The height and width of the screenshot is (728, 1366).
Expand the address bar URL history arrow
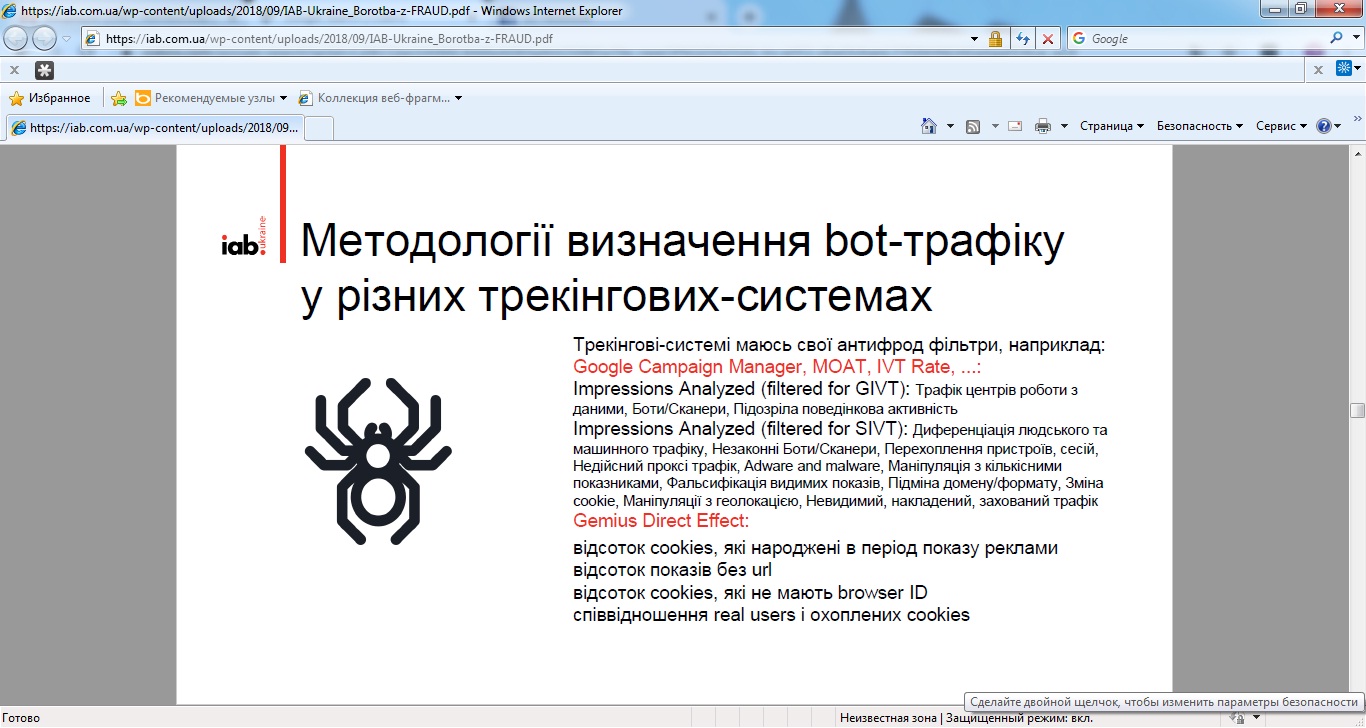975,39
